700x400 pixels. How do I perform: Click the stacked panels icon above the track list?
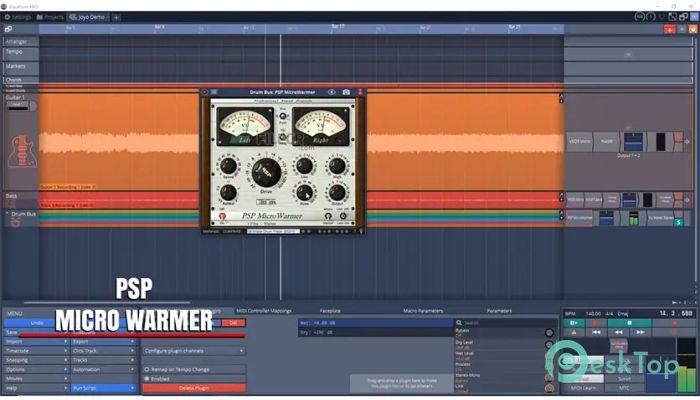[8, 29]
